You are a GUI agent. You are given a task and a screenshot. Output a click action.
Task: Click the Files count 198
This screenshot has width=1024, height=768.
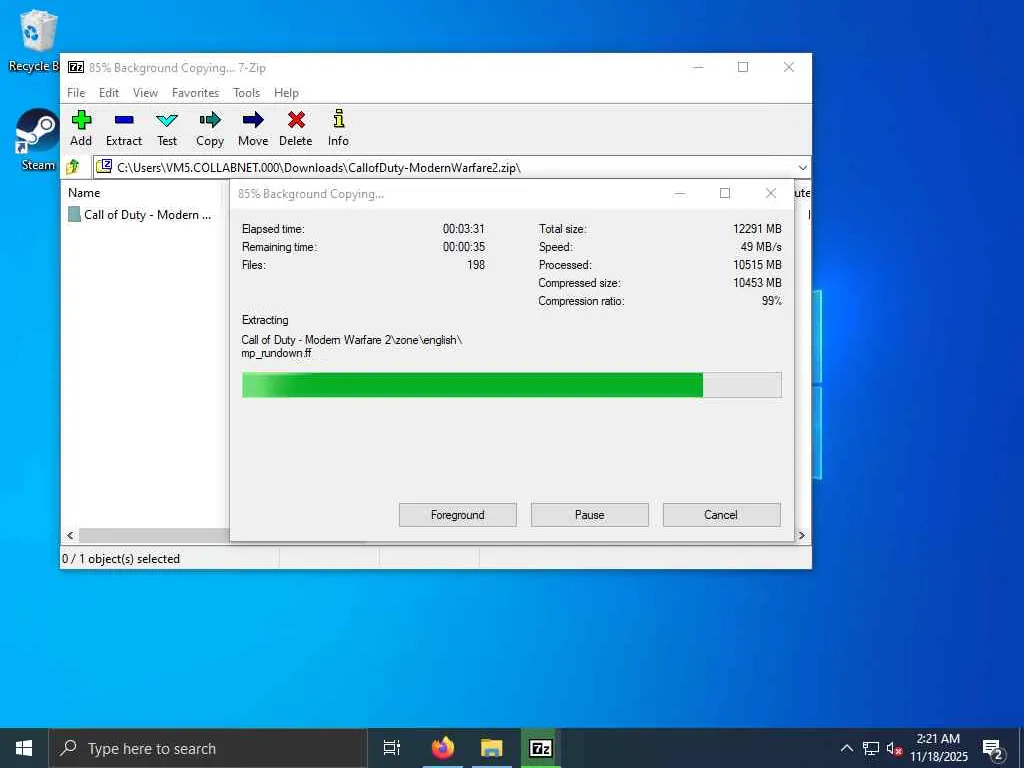pyautogui.click(x=476, y=264)
